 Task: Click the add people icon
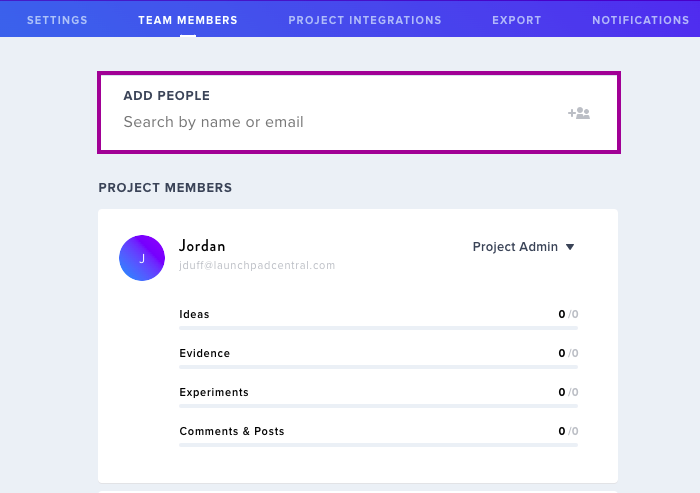(x=579, y=113)
